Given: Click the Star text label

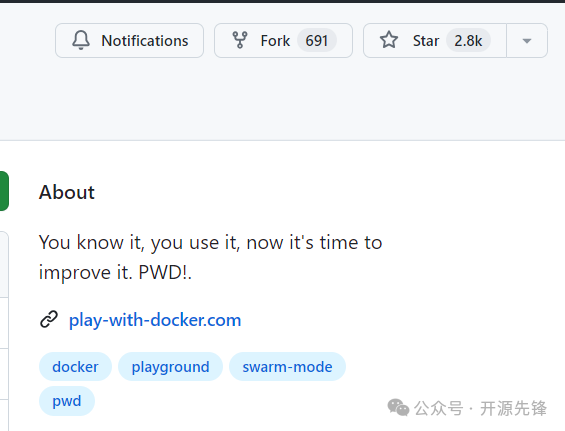Looking at the screenshot, I should click(426, 41).
